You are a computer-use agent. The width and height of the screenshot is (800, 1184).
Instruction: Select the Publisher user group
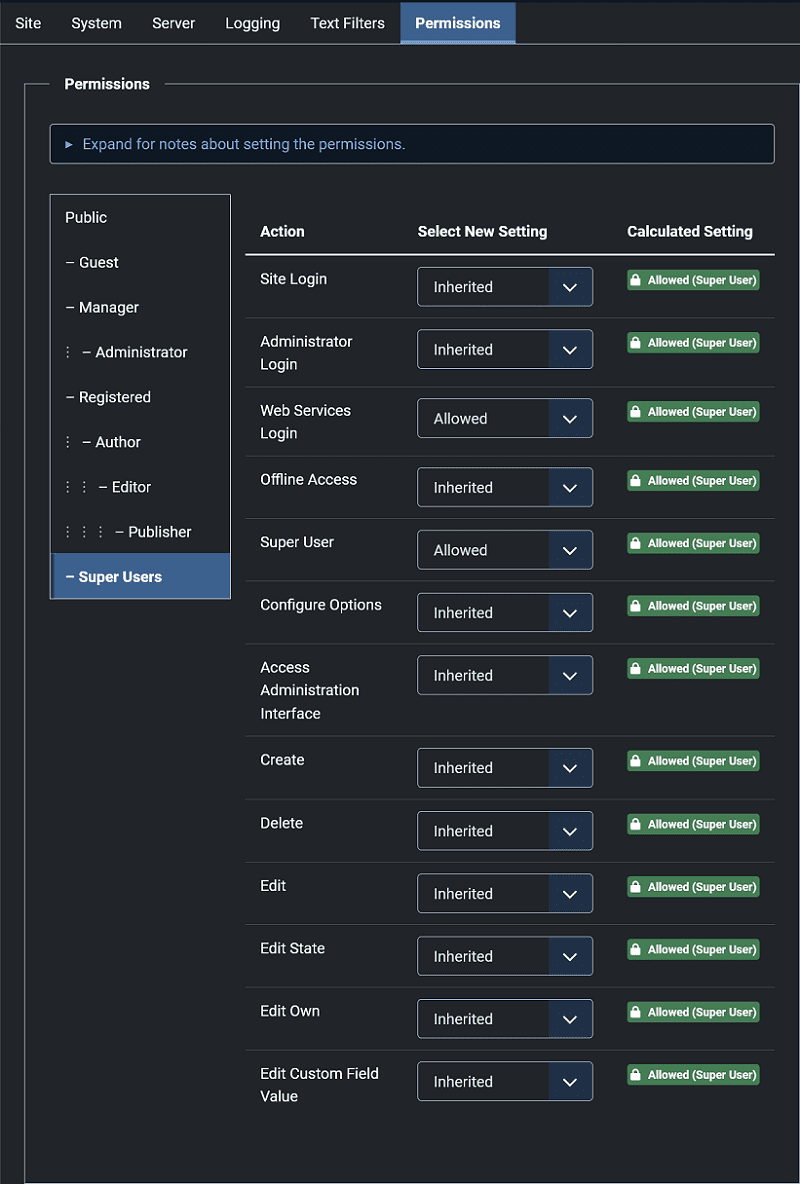click(x=159, y=532)
